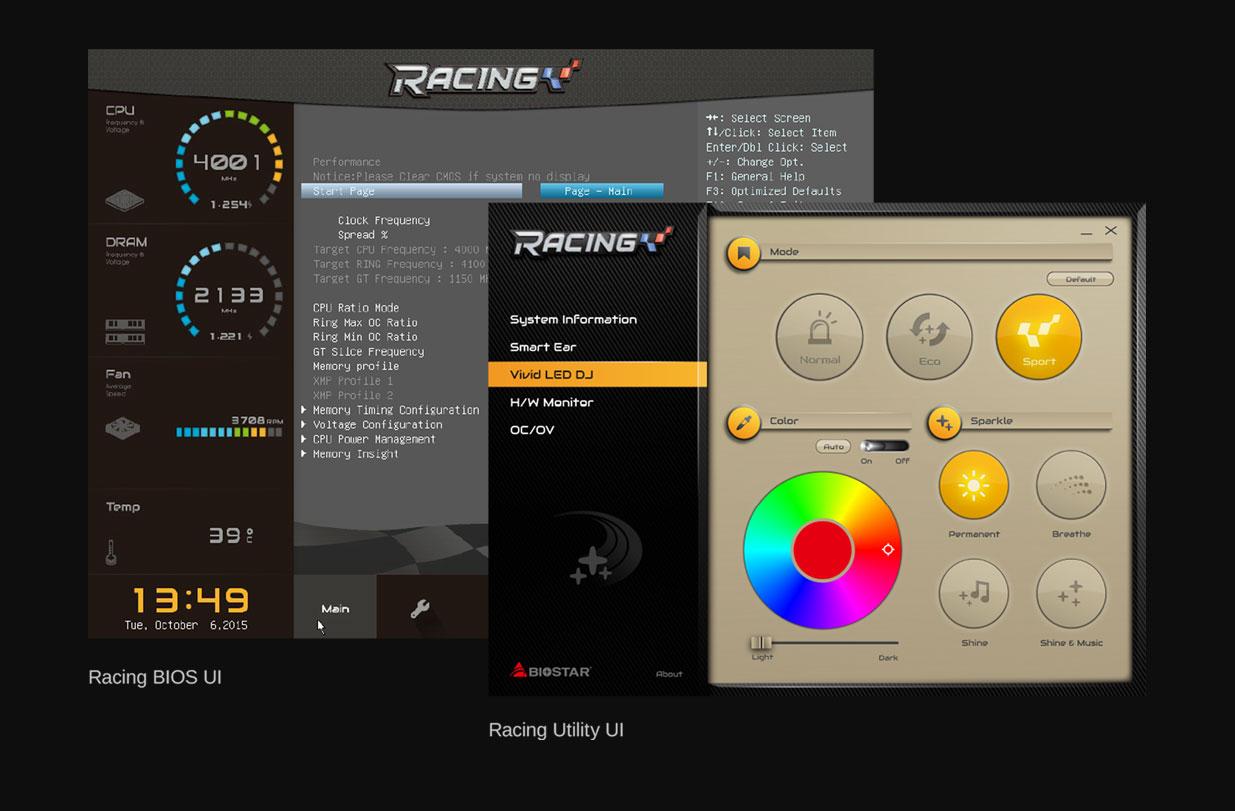Viewport: 1235px width, 811px height.
Task: Activate the Sport mode button
Action: point(1039,336)
